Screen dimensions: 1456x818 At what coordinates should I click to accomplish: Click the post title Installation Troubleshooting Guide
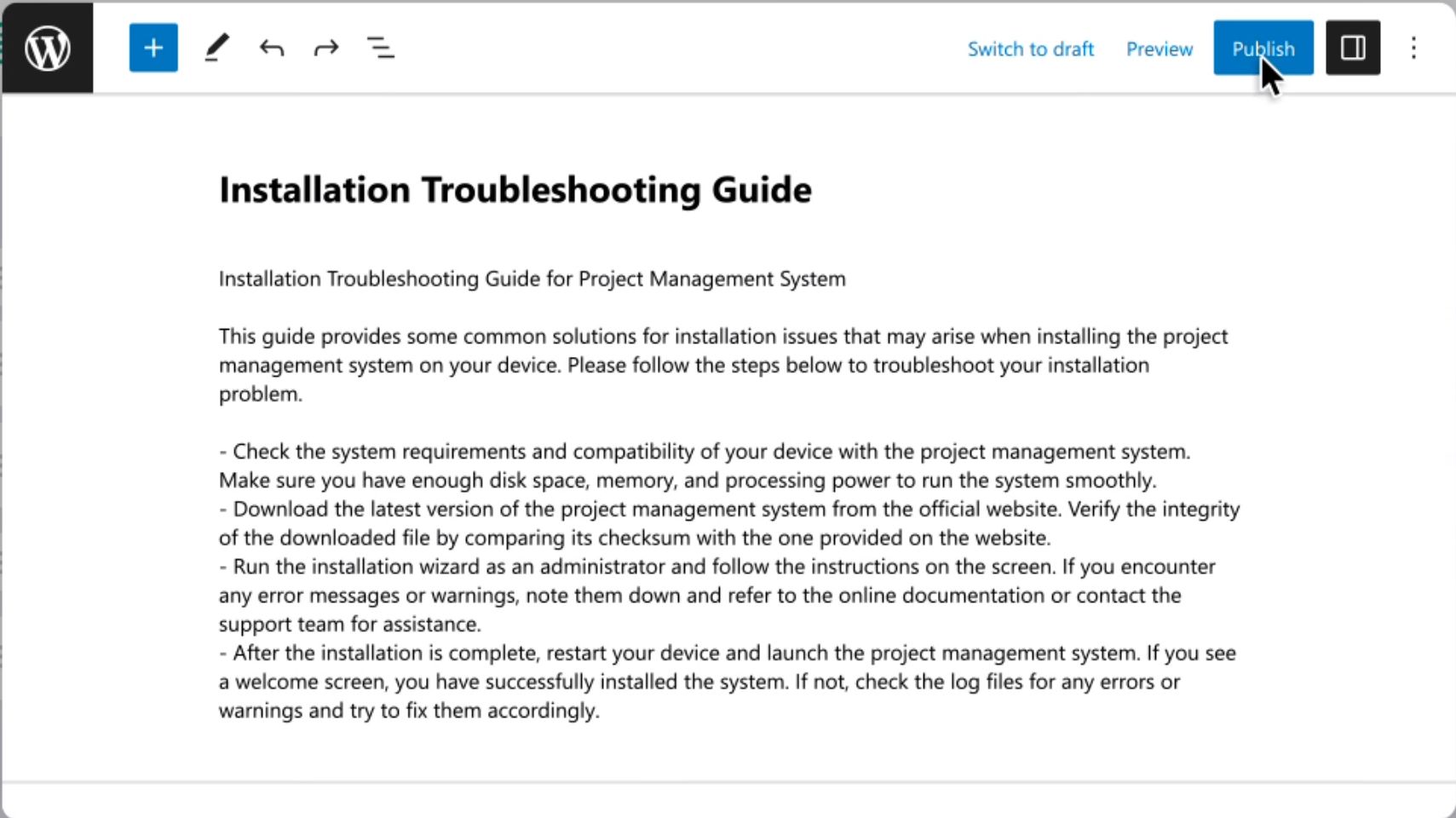pyautogui.click(x=515, y=189)
